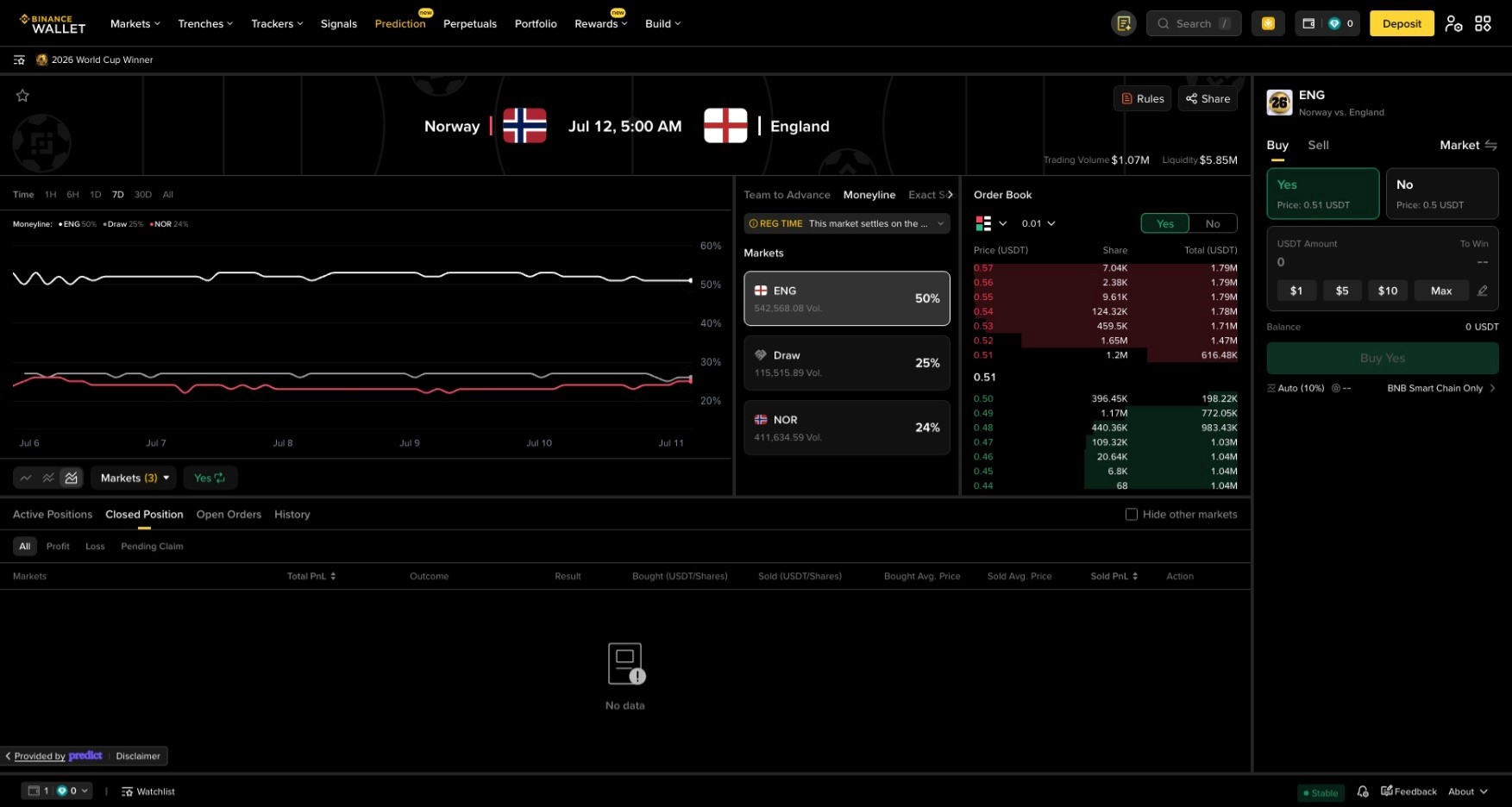Switch order type with Market swap icon
The image size is (1512, 807).
tap(1490, 145)
